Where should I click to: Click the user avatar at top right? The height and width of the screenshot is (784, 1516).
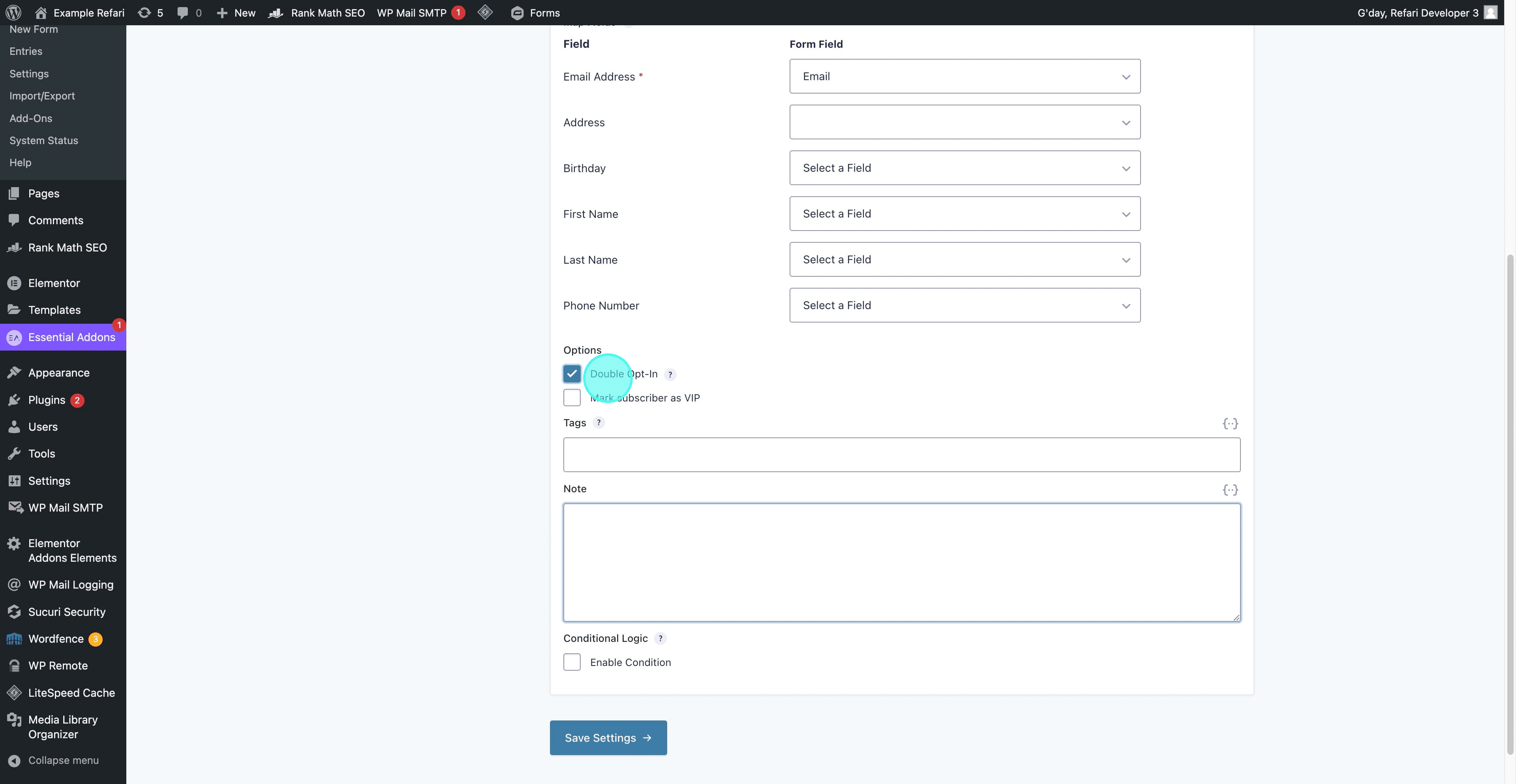[x=1491, y=12]
